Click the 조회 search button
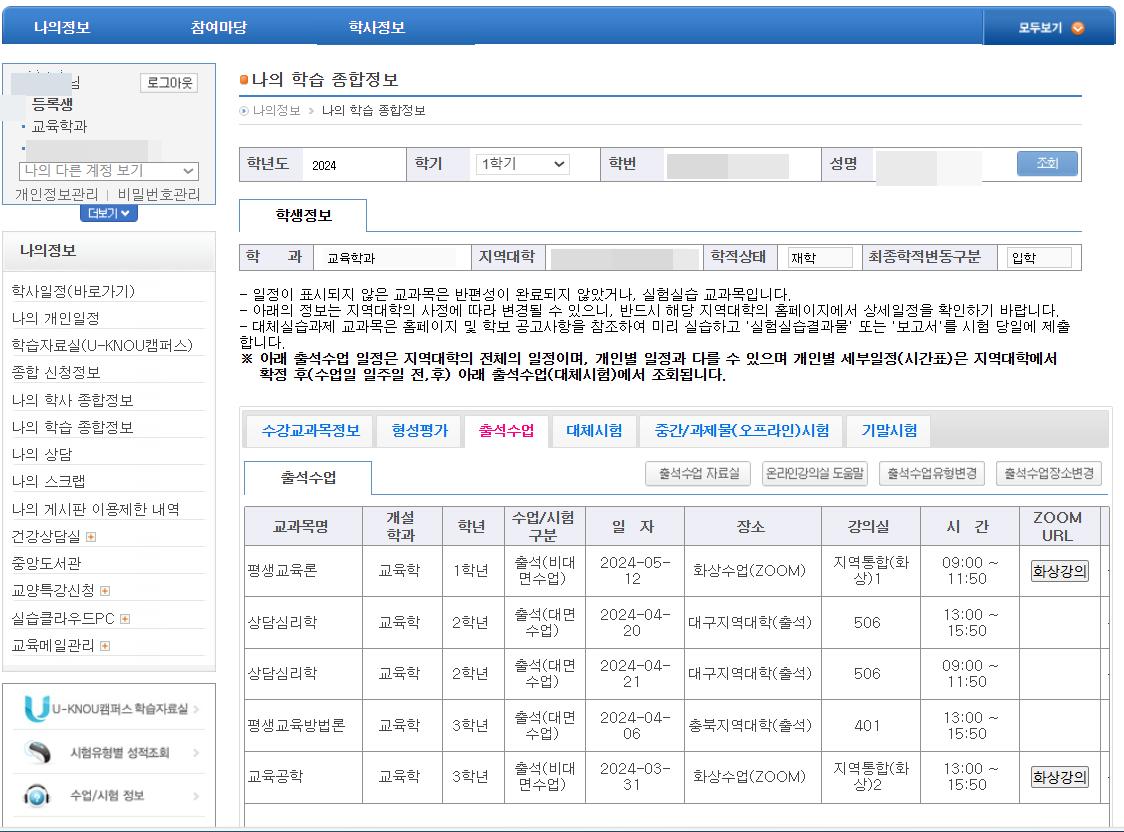 pos(1047,163)
